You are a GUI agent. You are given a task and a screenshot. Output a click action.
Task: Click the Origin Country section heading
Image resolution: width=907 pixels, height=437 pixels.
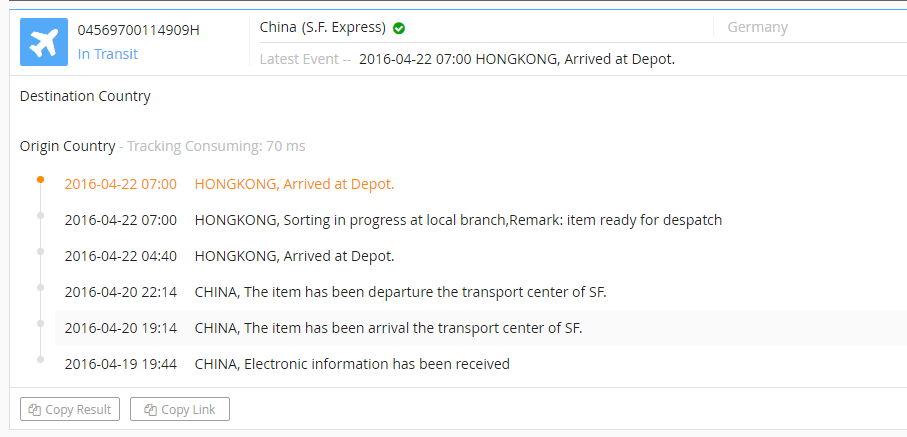[67, 146]
